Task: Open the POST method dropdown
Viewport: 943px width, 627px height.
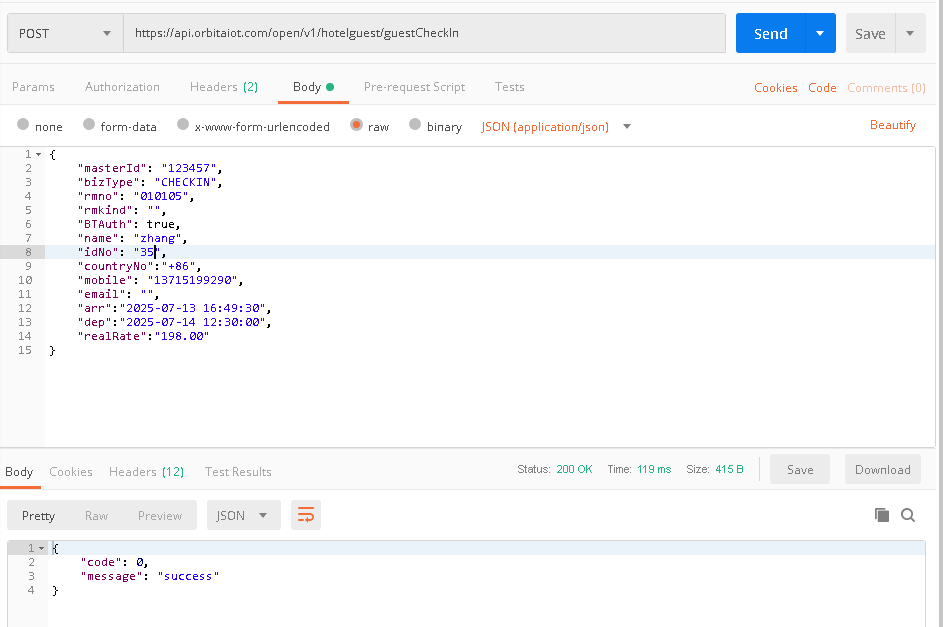Action: coord(64,33)
